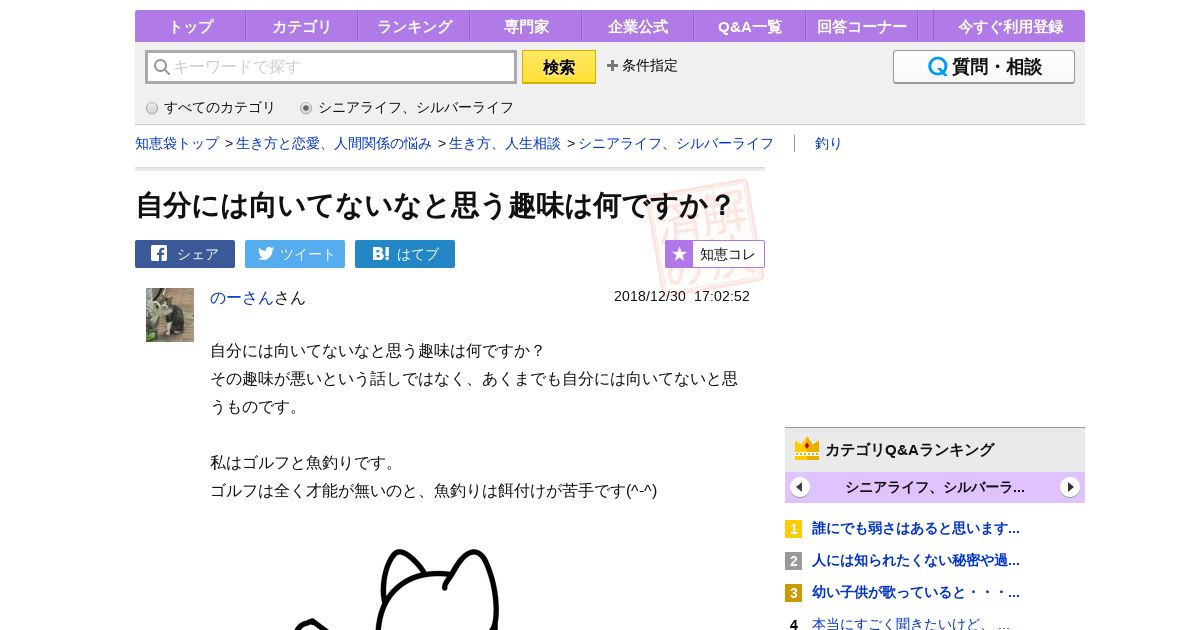Screen dimensions: 1200x630
Task: Click ranking category label シニアライフ、シルバーラ...
Action: (x=935, y=487)
